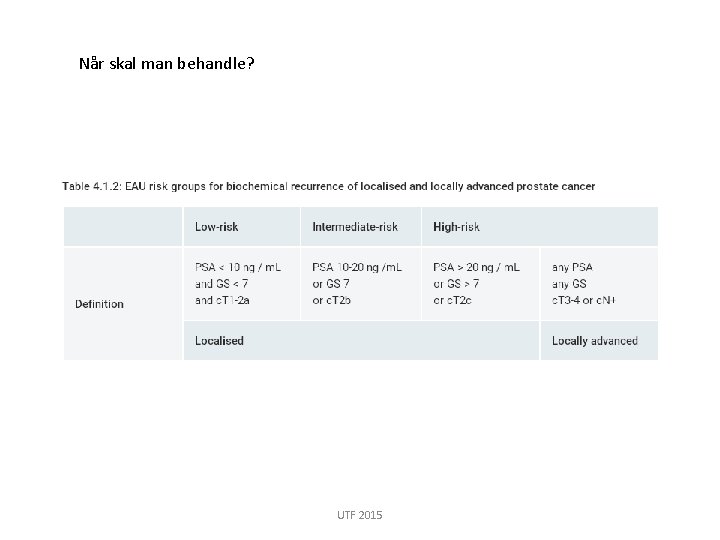Viewport: 720px width, 540px height.
Task: Click the 'High-risk' column header
Action: [x=456, y=227]
